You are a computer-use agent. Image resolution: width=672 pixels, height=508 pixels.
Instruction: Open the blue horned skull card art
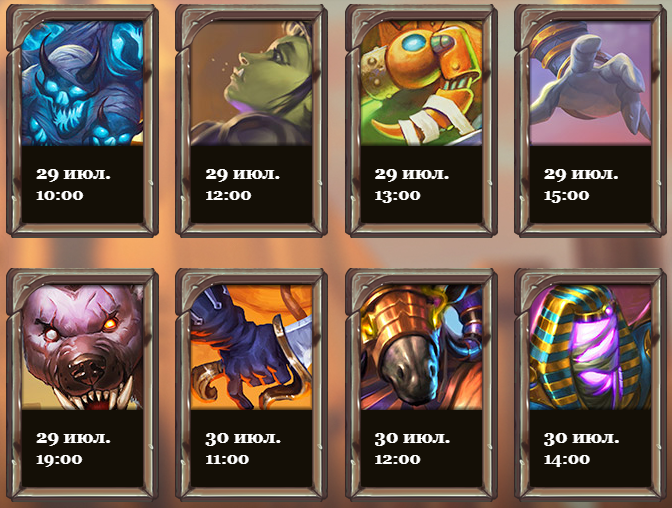point(82,84)
